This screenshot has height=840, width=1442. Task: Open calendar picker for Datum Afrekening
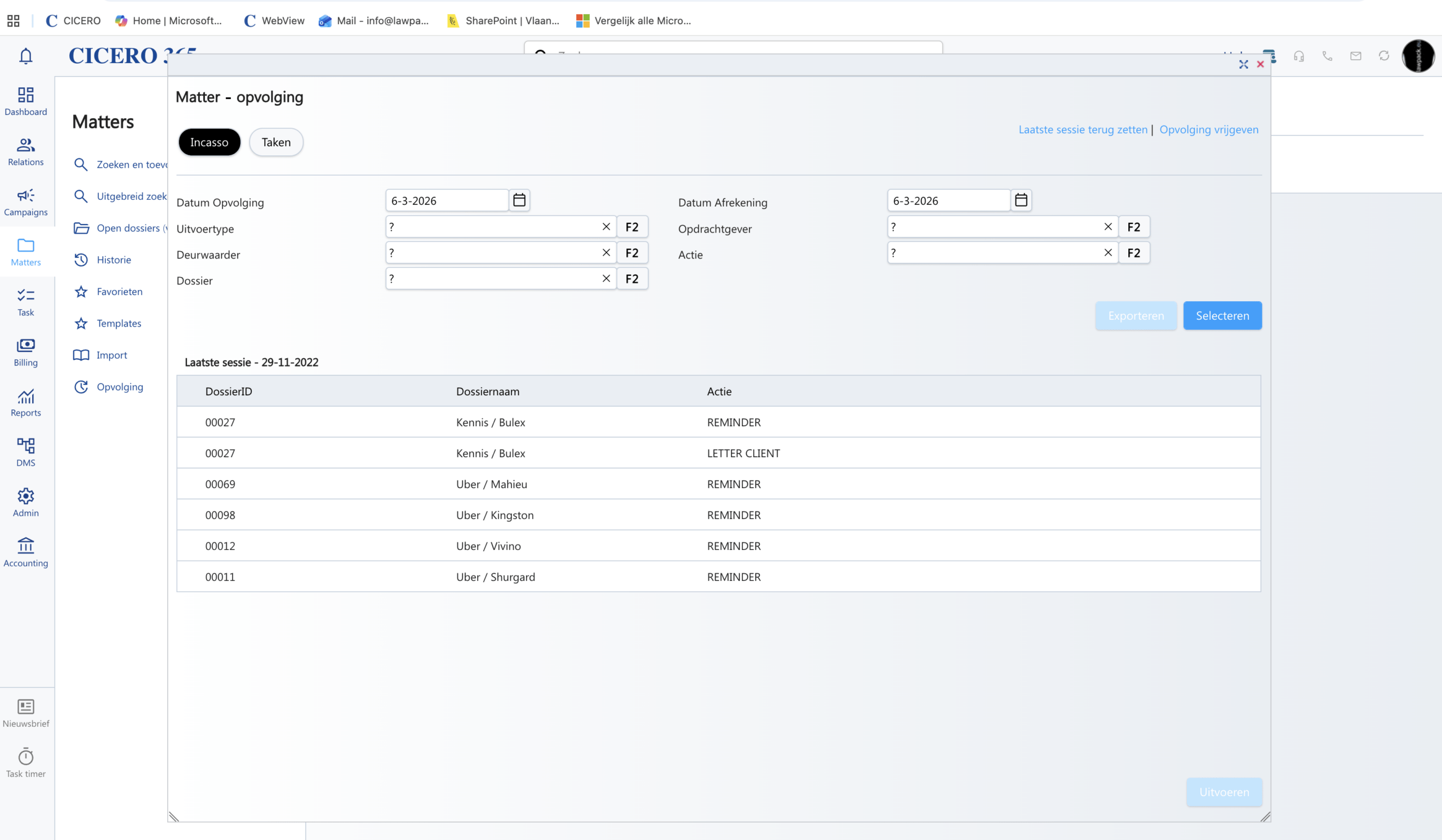tap(1021, 200)
